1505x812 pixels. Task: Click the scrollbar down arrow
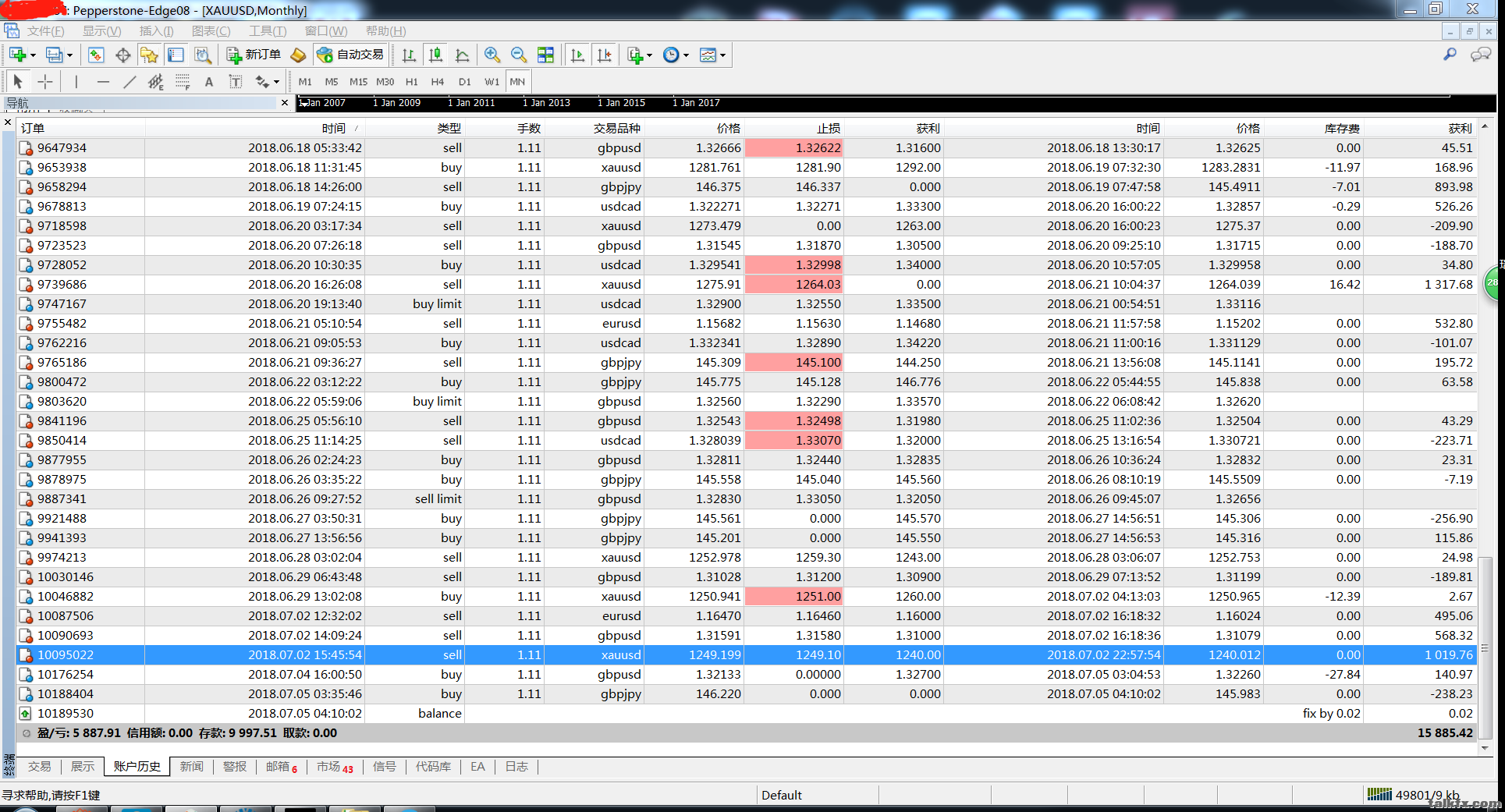click(x=1485, y=748)
